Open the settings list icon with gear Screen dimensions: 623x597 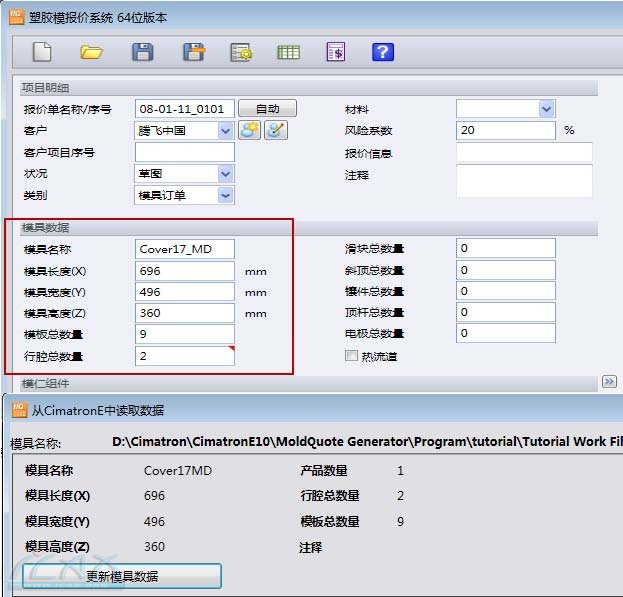pos(241,52)
